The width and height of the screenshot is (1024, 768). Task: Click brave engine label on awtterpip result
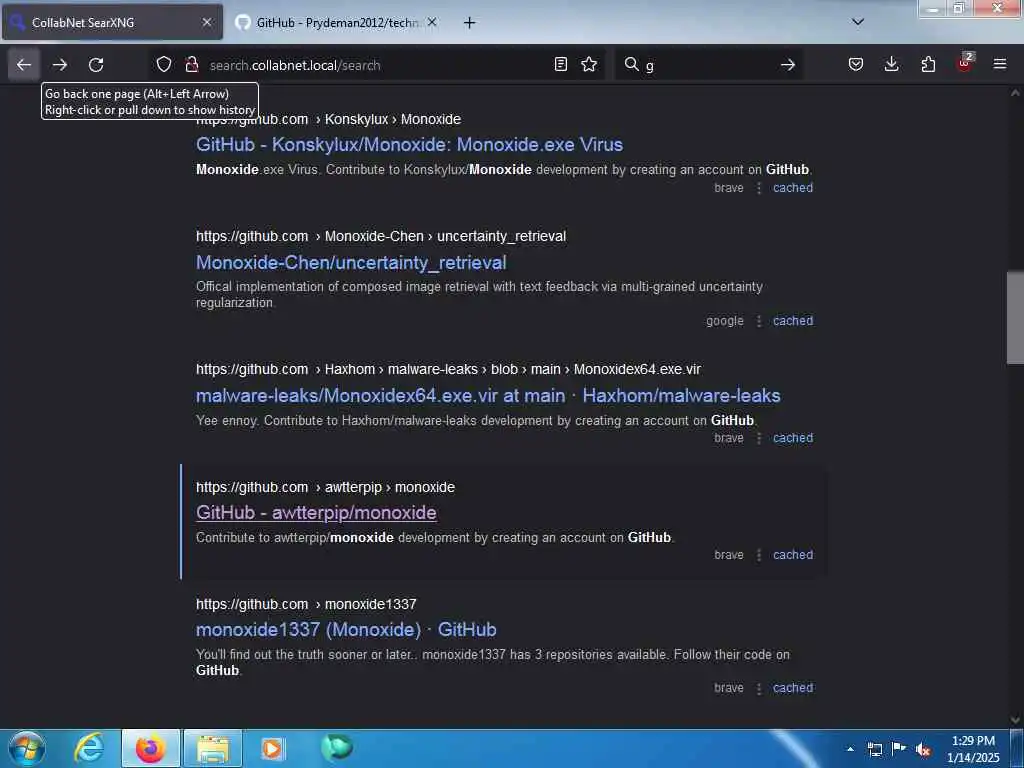(x=729, y=555)
